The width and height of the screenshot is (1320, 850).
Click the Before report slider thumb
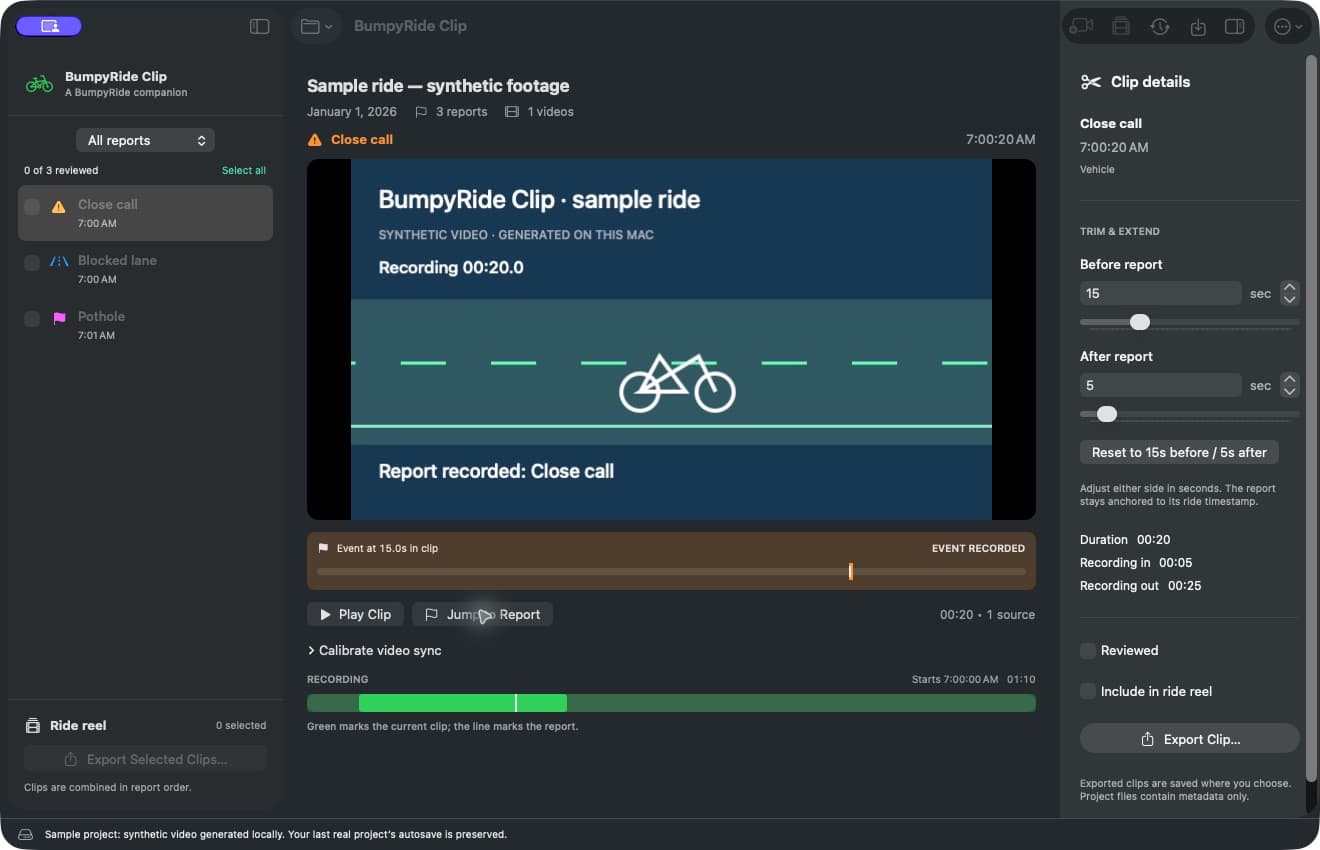click(x=1140, y=322)
